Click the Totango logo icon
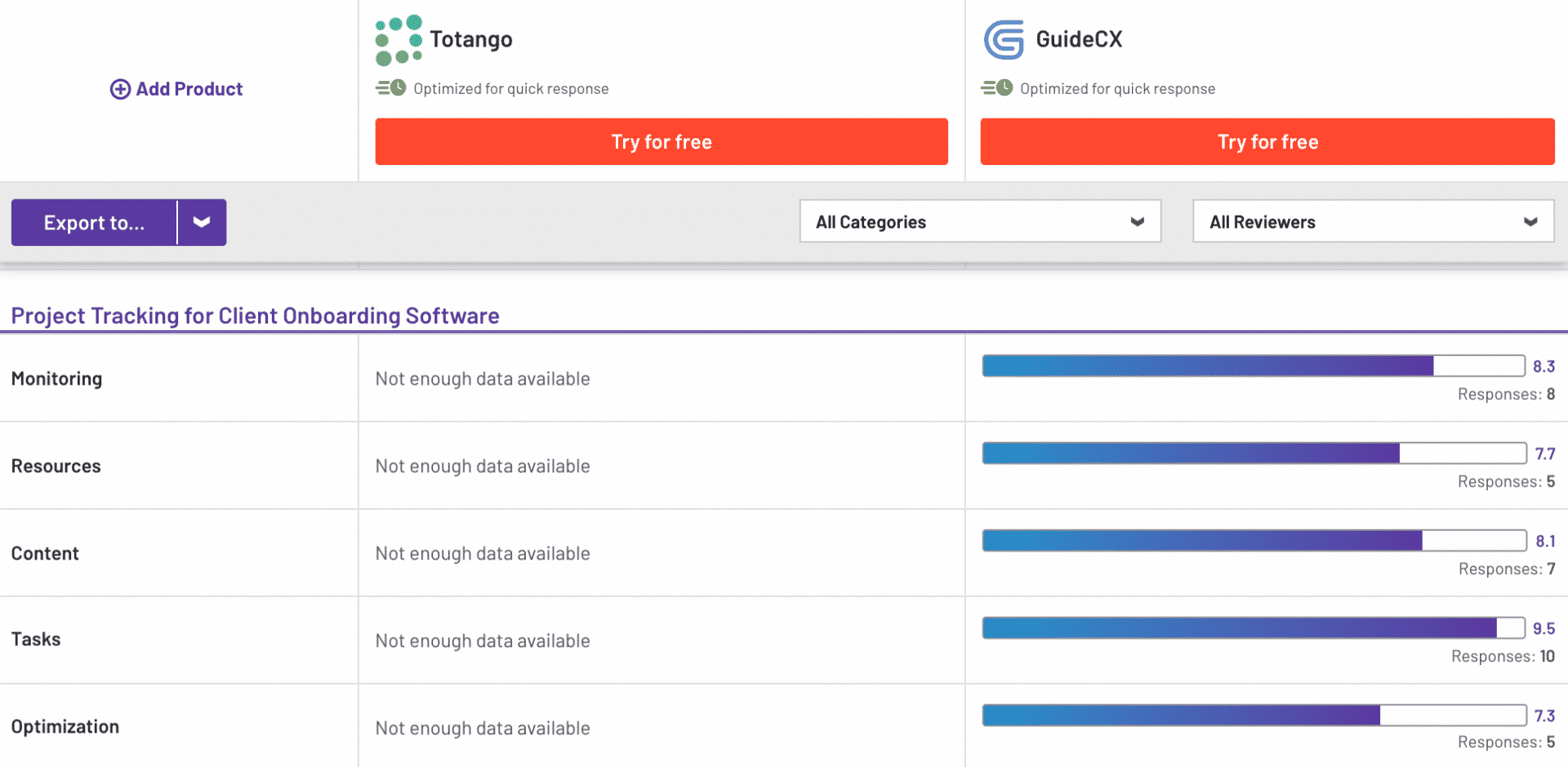 click(399, 40)
